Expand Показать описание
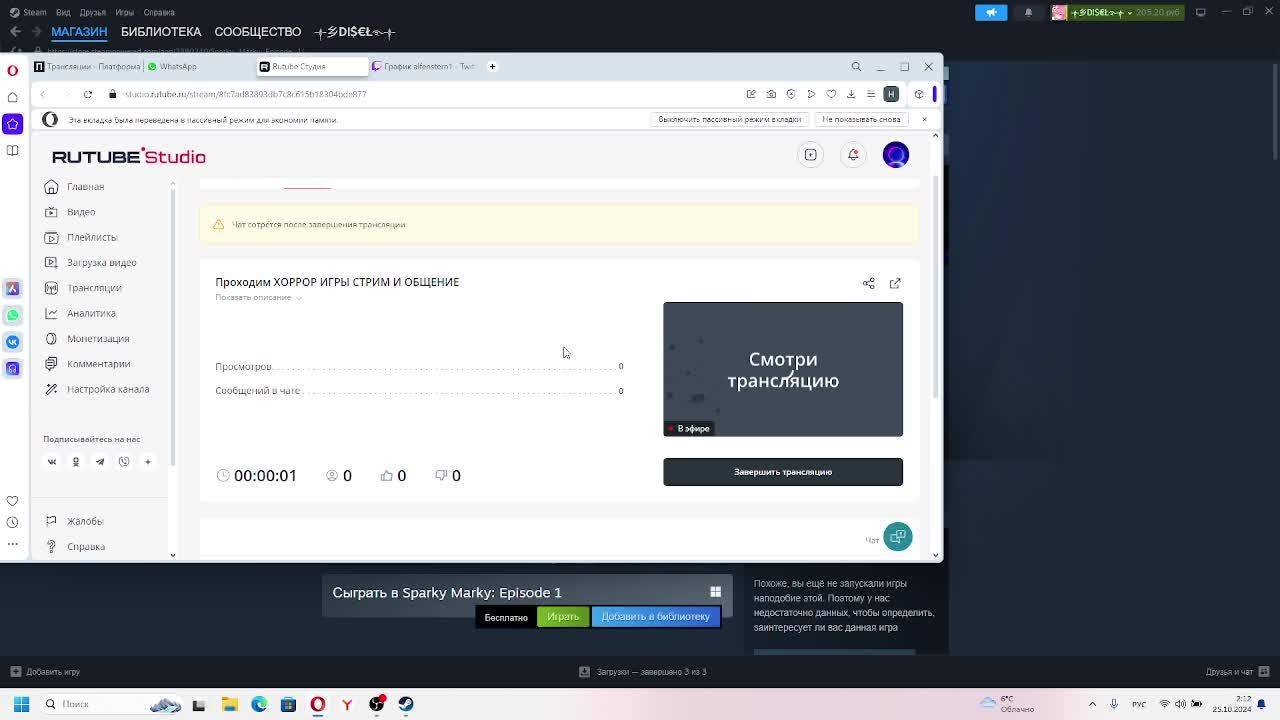 (x=258, y=297)
